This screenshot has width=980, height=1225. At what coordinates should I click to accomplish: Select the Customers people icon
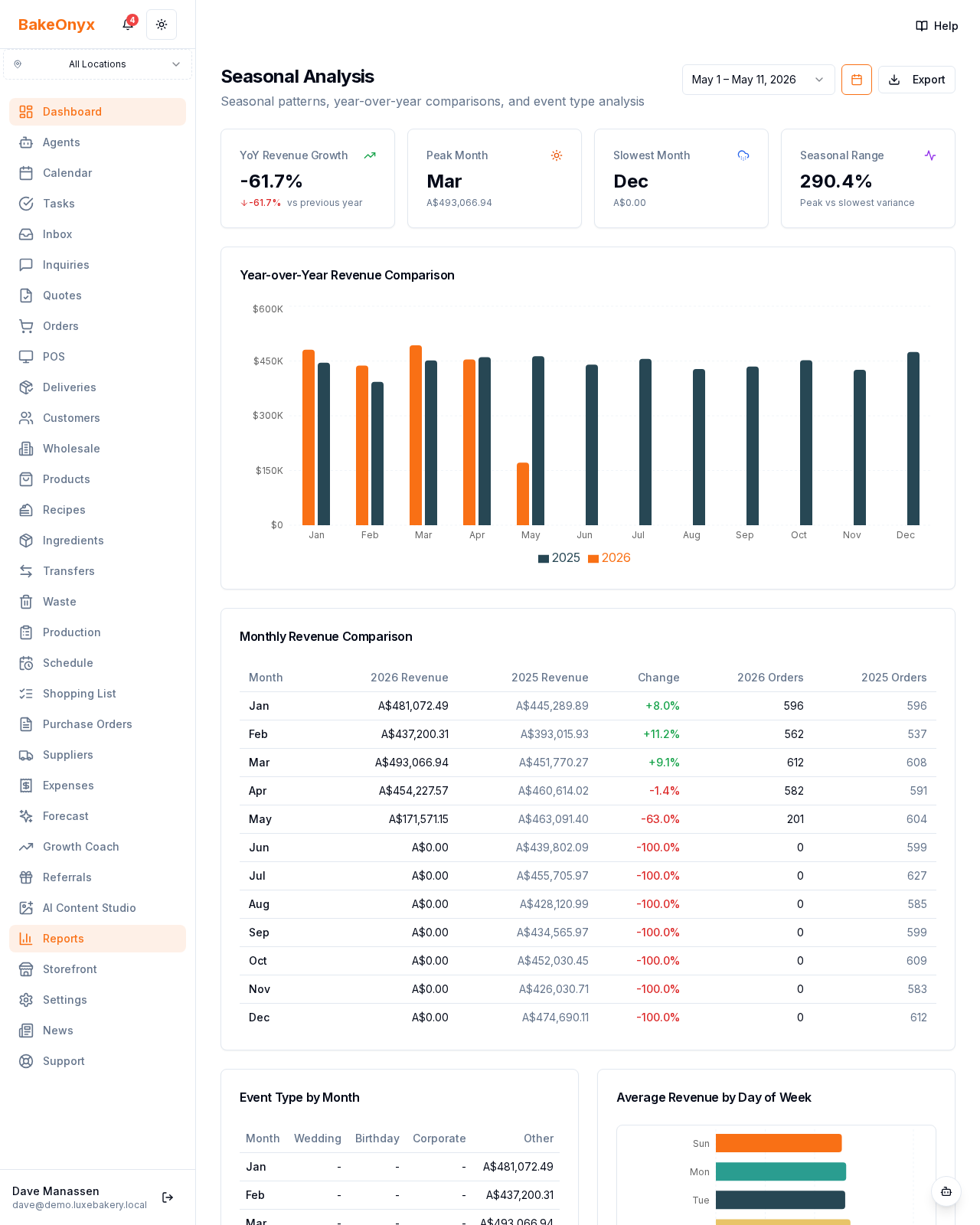coord(26,418)
